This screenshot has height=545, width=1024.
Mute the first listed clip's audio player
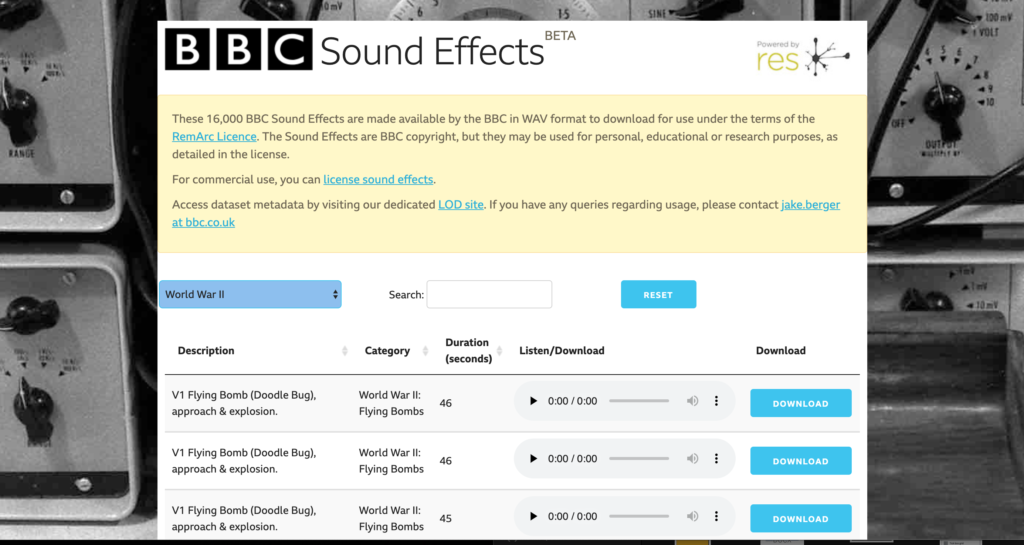click(692, 401)
